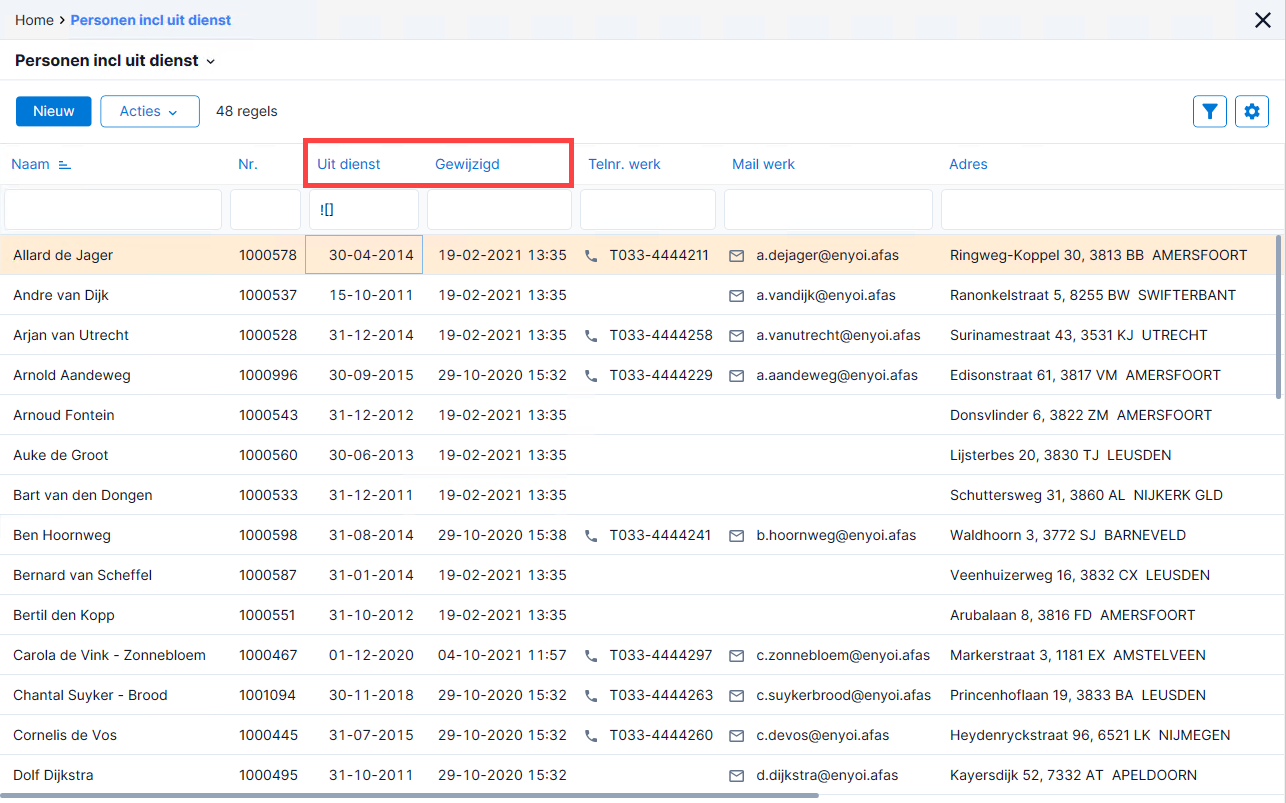The width and height of the screenshot is (1286, 803).
Task: Open the filter funnel icon
Action: pyautogui.click(x=1210, y=111)
